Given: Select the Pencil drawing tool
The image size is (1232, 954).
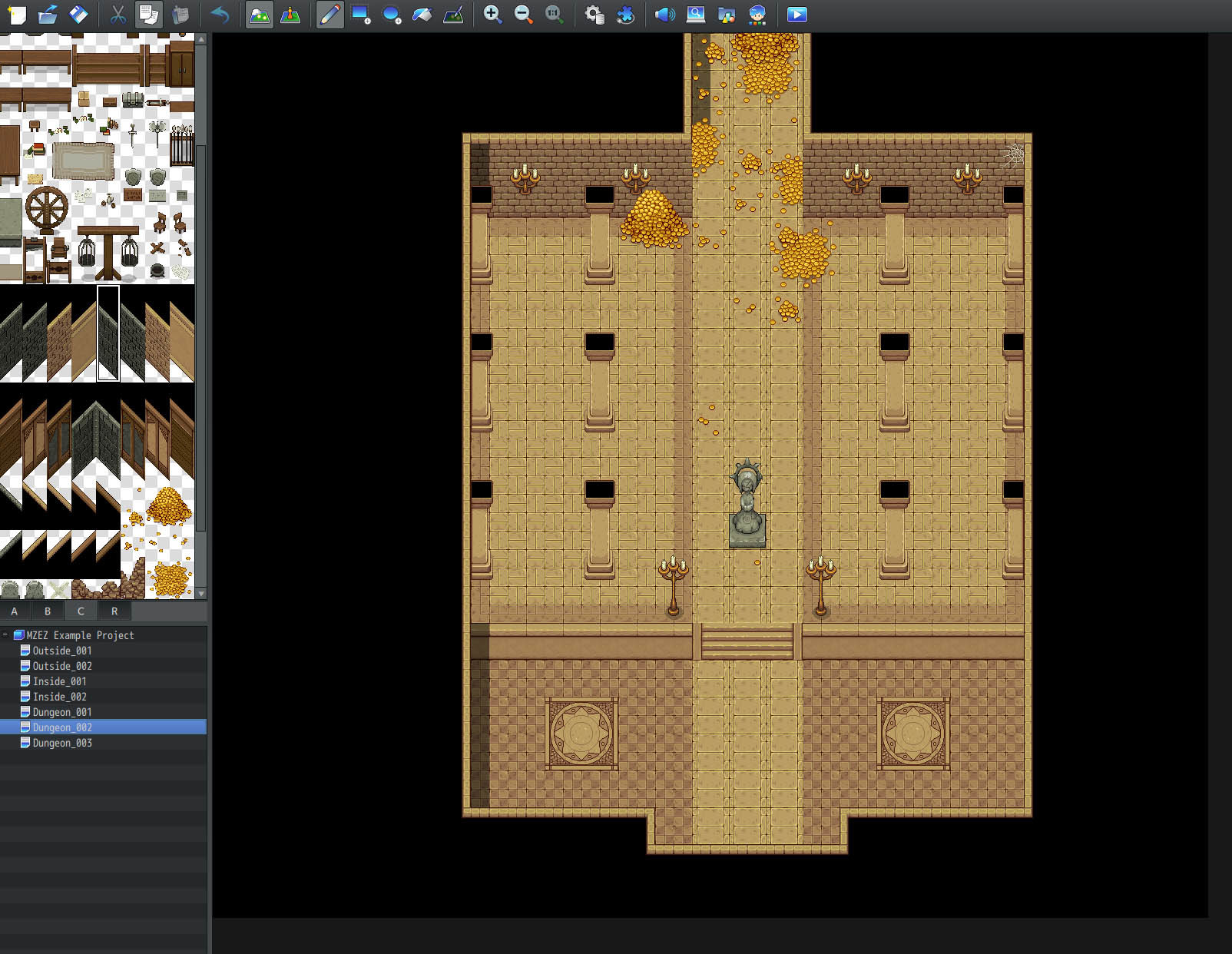Looking at the screenshot, I should point(330,15).
